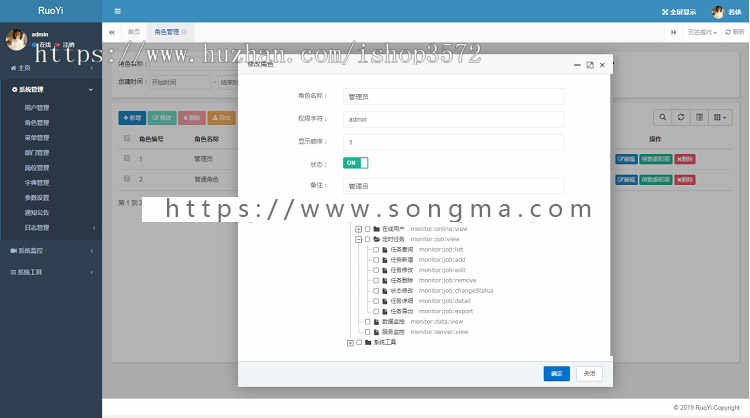Click the tab scroll-left double arrow
Image resolution: width=750 pixels, height=418 pixels.
pos(111,32)
